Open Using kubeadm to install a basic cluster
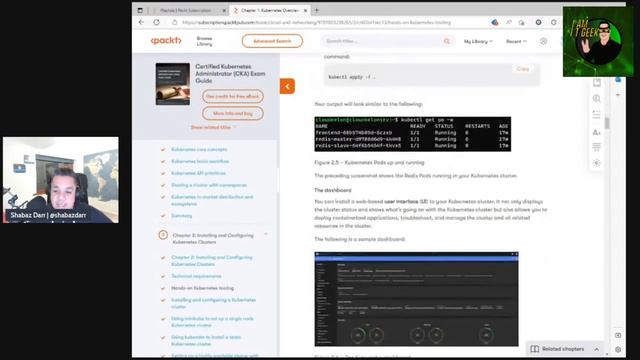Image resolution: width=640 pixels, height=360 pixels. (x=206, y=340)
